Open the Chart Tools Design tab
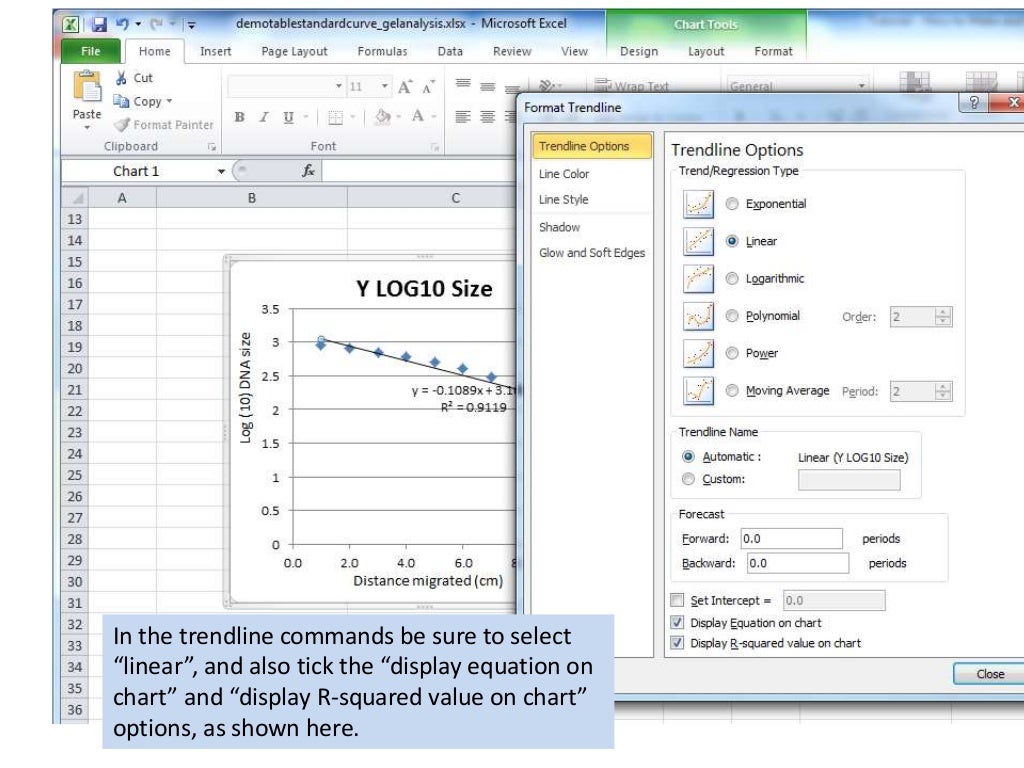1024x768 pixels. pyautogui.click(x=639, y=52)
